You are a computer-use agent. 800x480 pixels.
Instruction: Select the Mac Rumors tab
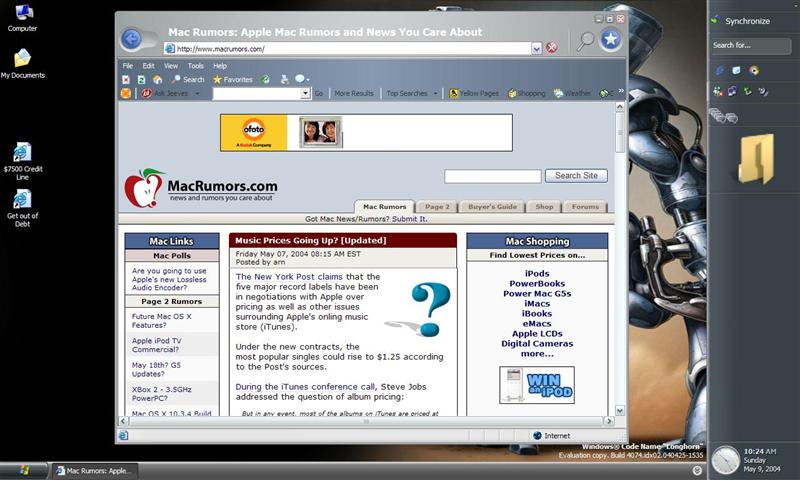[x=385, y=207]
